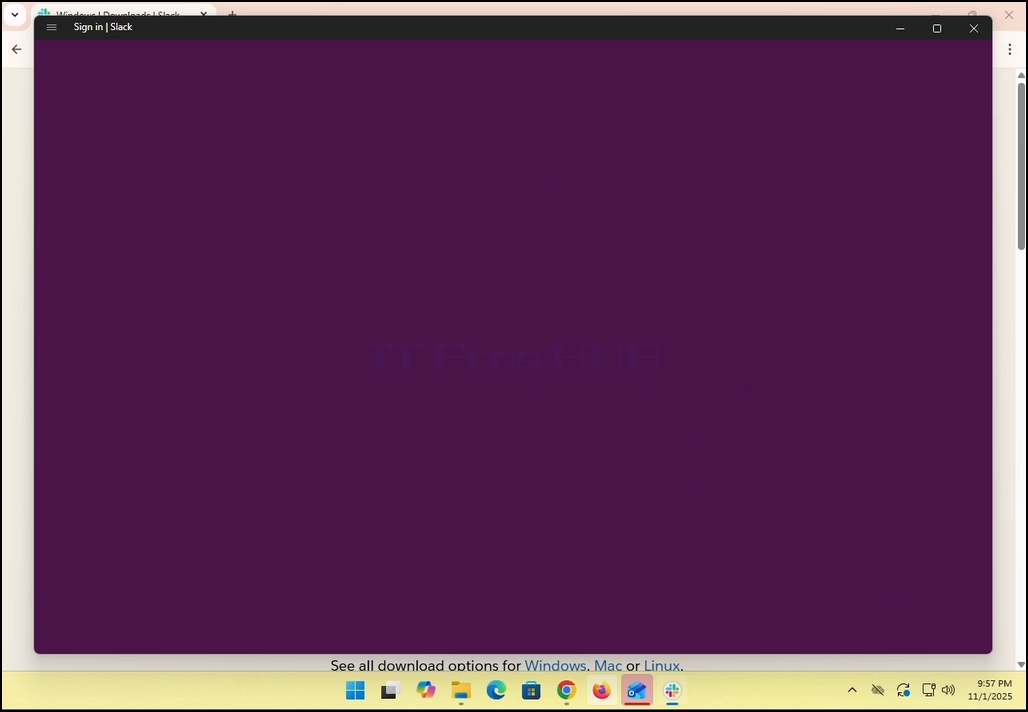
Task: Launch Copilot from the taskbar
Action: pos(426,690)
